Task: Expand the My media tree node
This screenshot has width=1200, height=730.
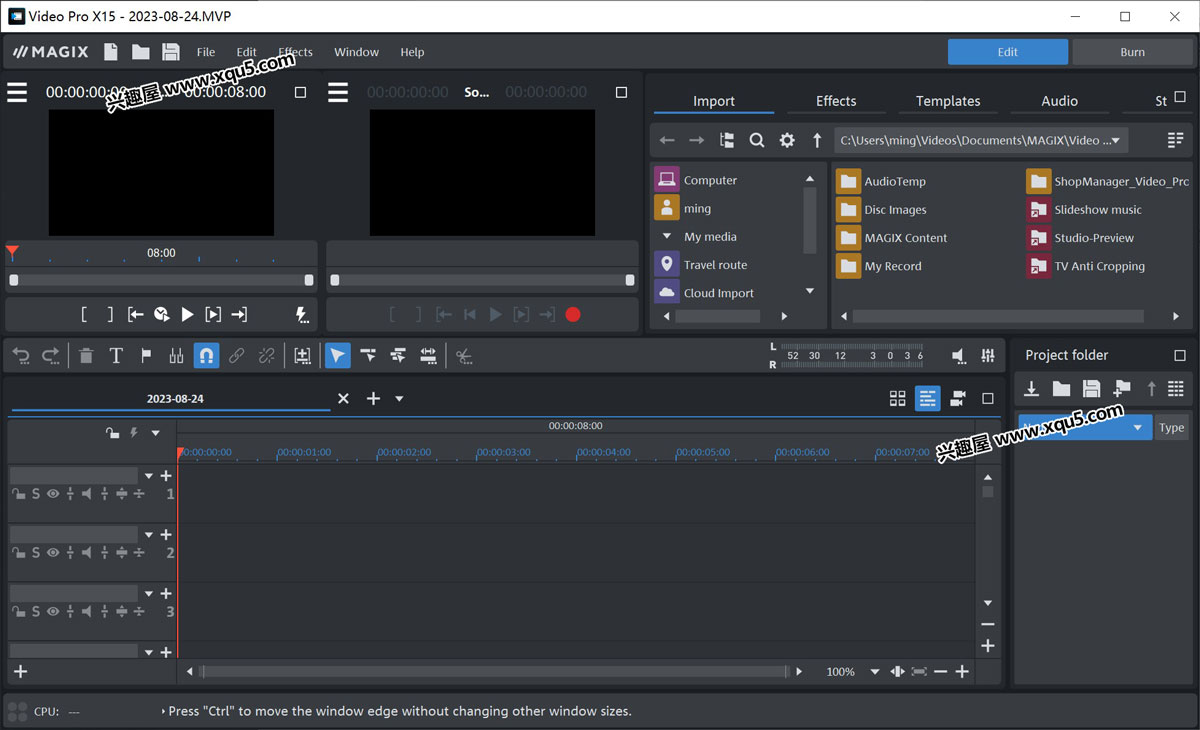Action: point(667,237)
